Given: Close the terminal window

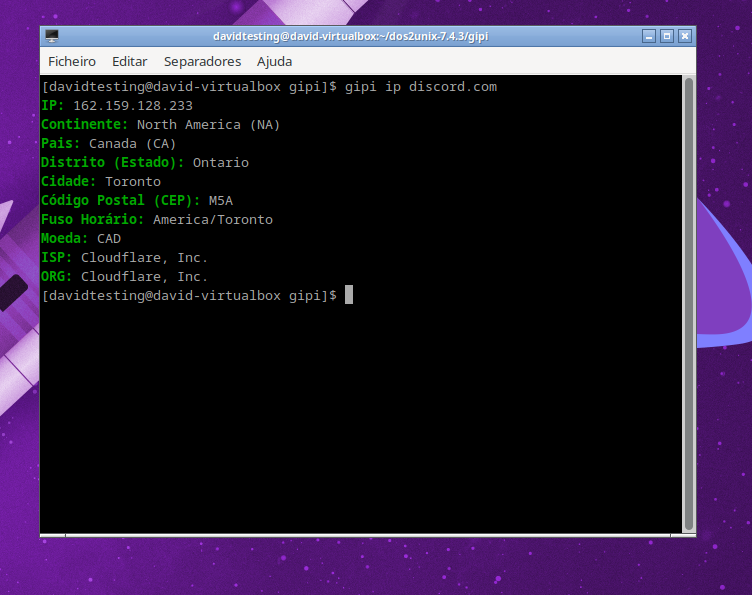Looking at the screenshot, I should click(x=685, y=36).
